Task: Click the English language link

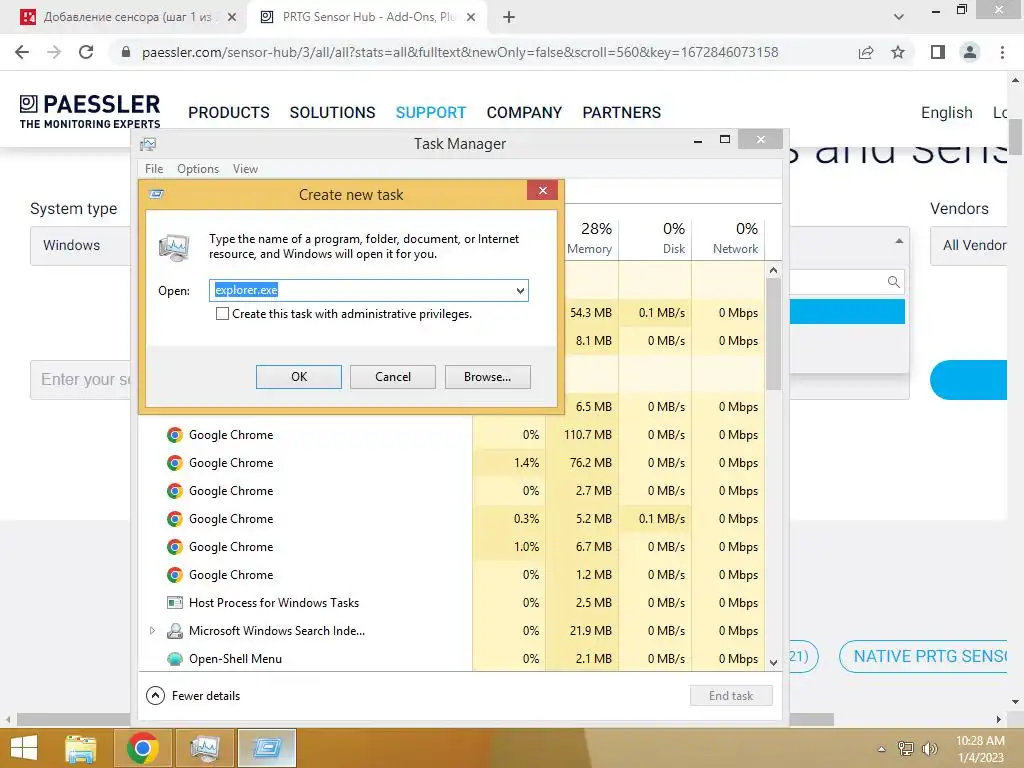Action: click(x=946, y=112)
